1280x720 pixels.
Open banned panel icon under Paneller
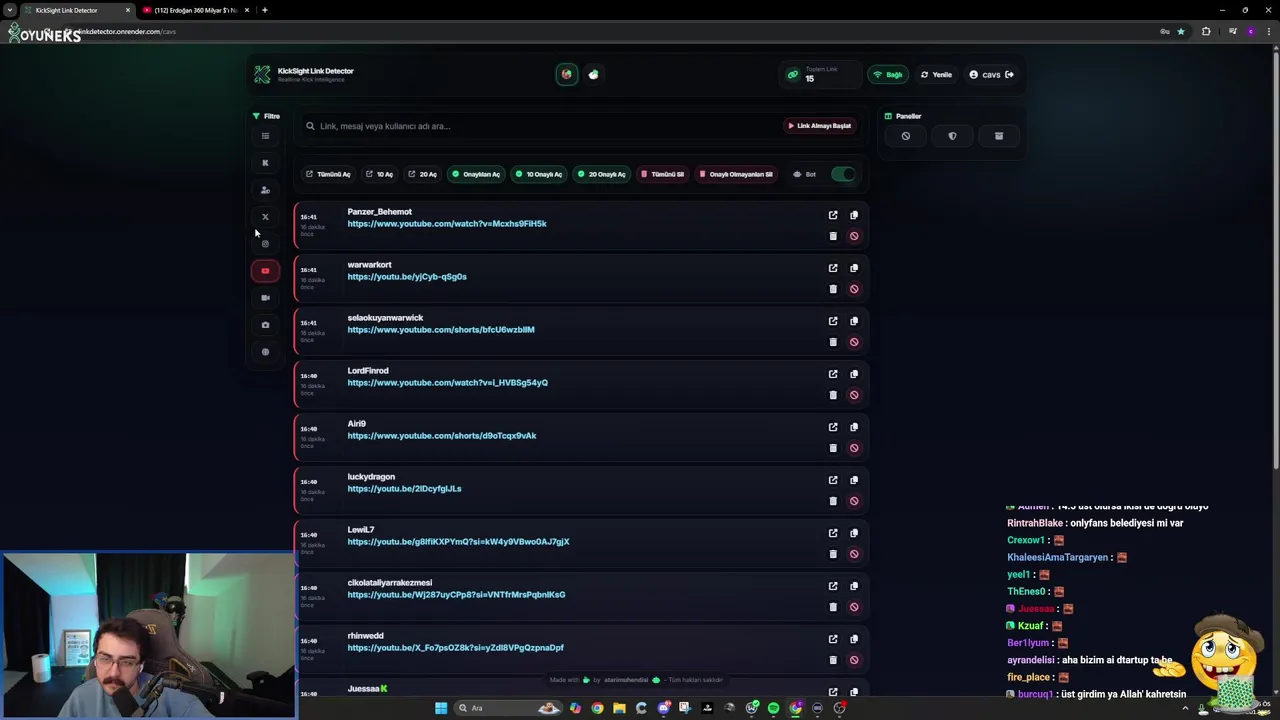pyautogui.click(x=906, y=136)
